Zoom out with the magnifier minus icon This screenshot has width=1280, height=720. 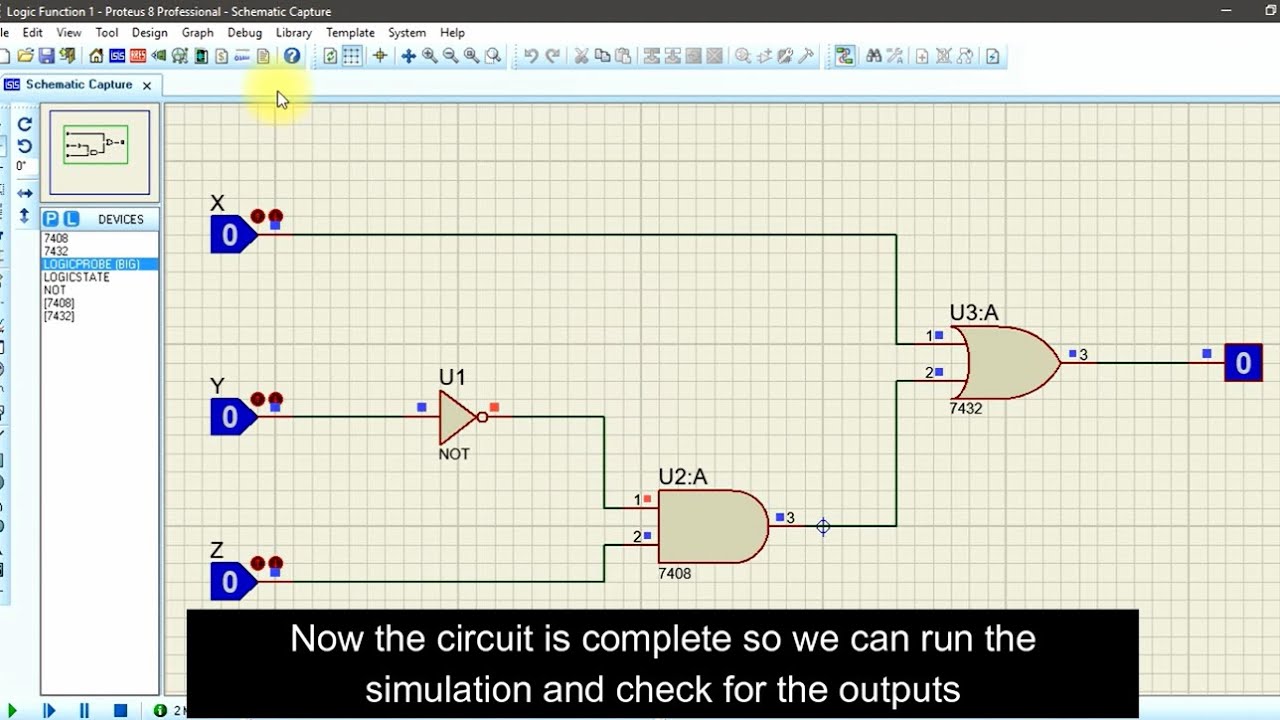pyautogui.click(x=450, y=56)
